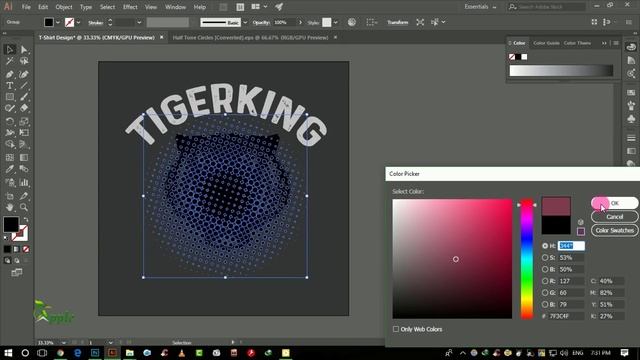Select the blue radio button showing 79
The image size is (640, 360).
(x=545, y=304)
